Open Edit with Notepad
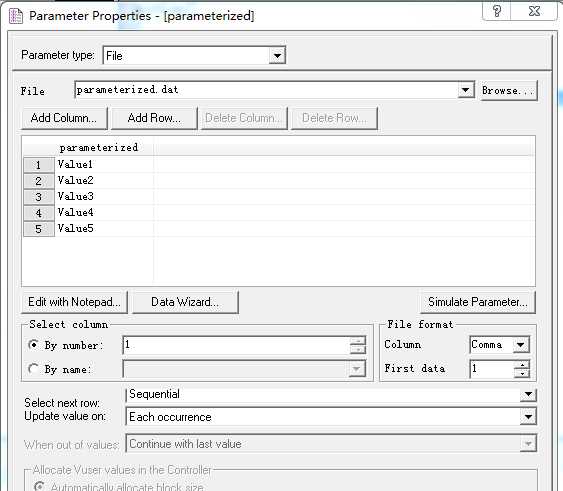 74,302
